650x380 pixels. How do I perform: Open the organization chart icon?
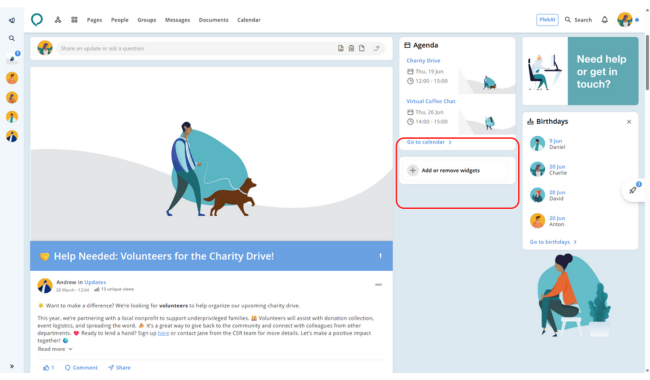(58, 19)
